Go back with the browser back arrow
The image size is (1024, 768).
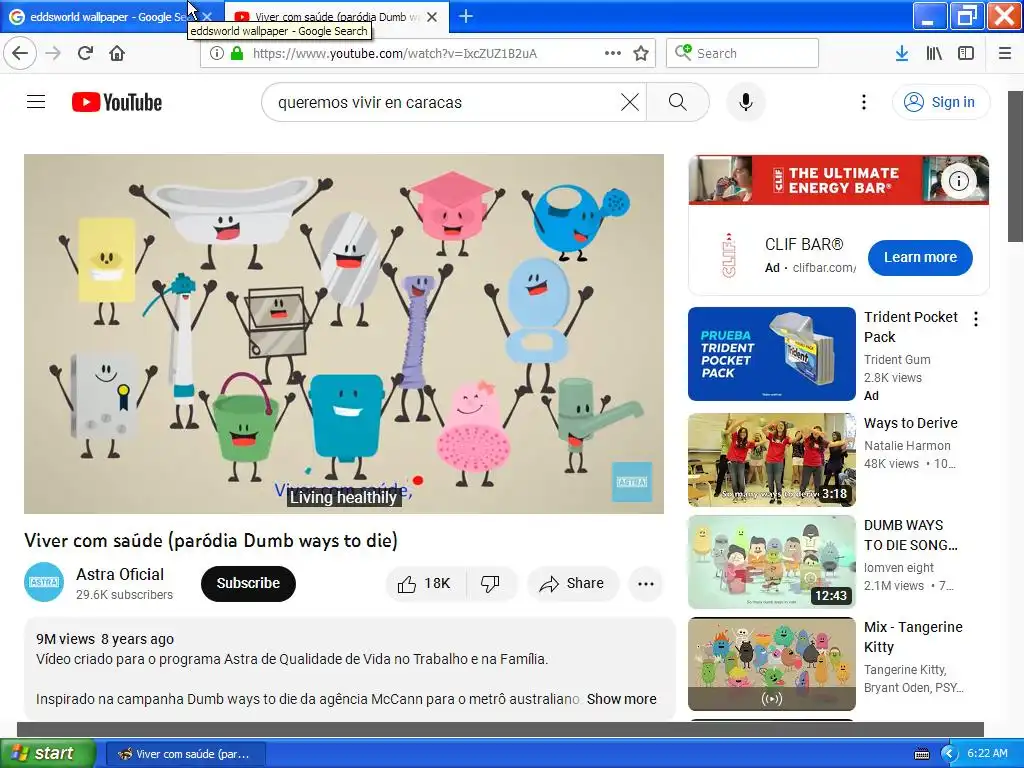coord(20,53)
